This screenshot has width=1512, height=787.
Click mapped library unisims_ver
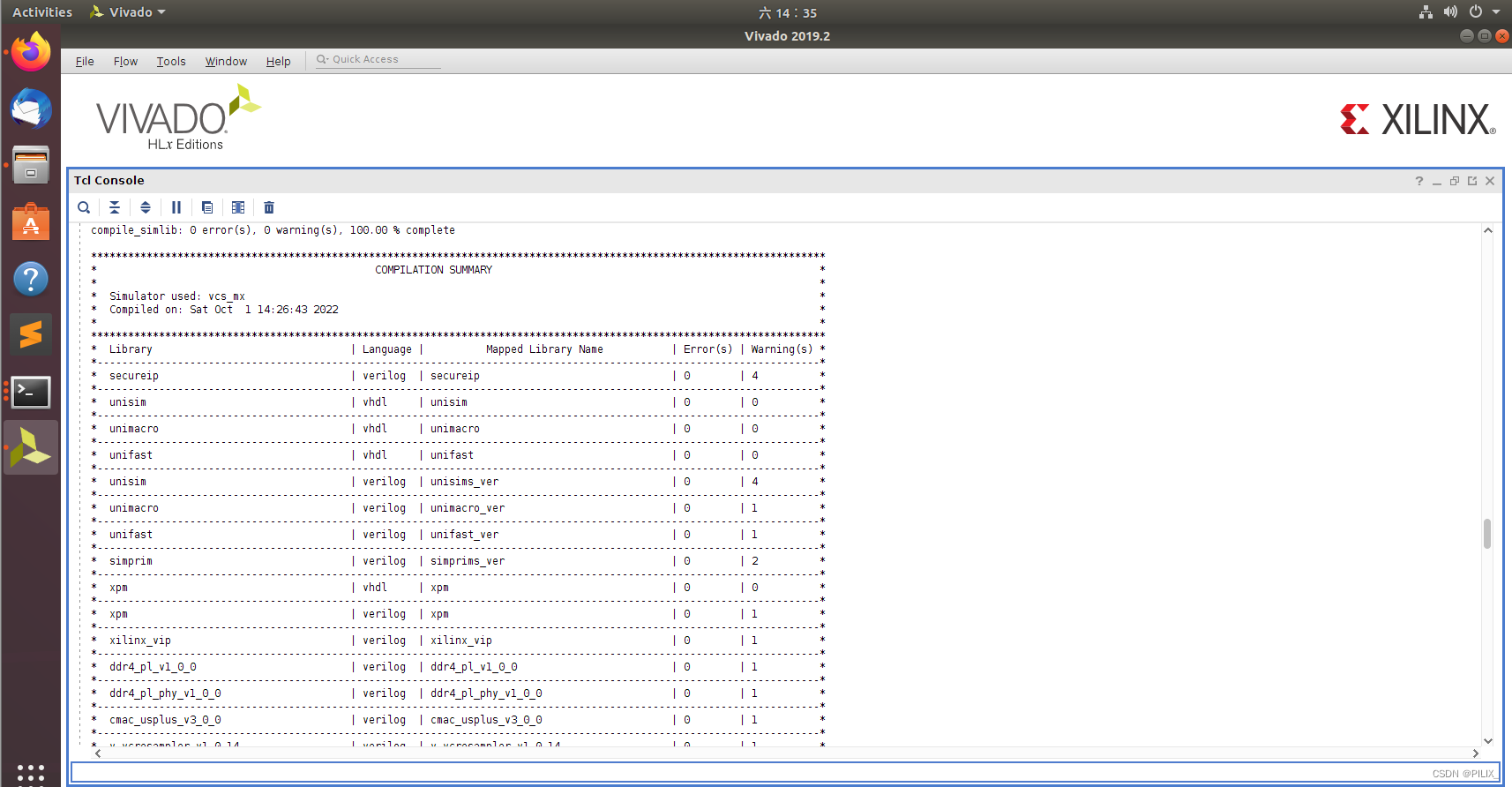tap(464, 482)
